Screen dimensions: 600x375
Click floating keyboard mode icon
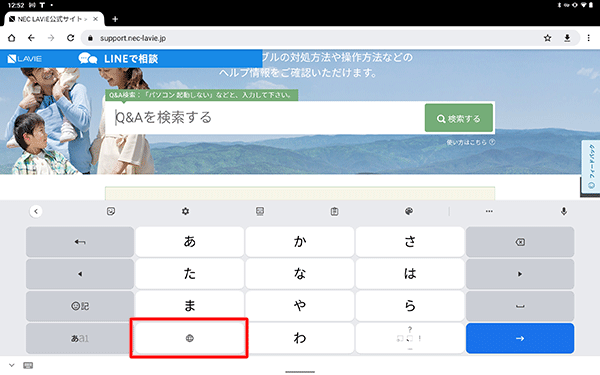[x=260, y=211]
